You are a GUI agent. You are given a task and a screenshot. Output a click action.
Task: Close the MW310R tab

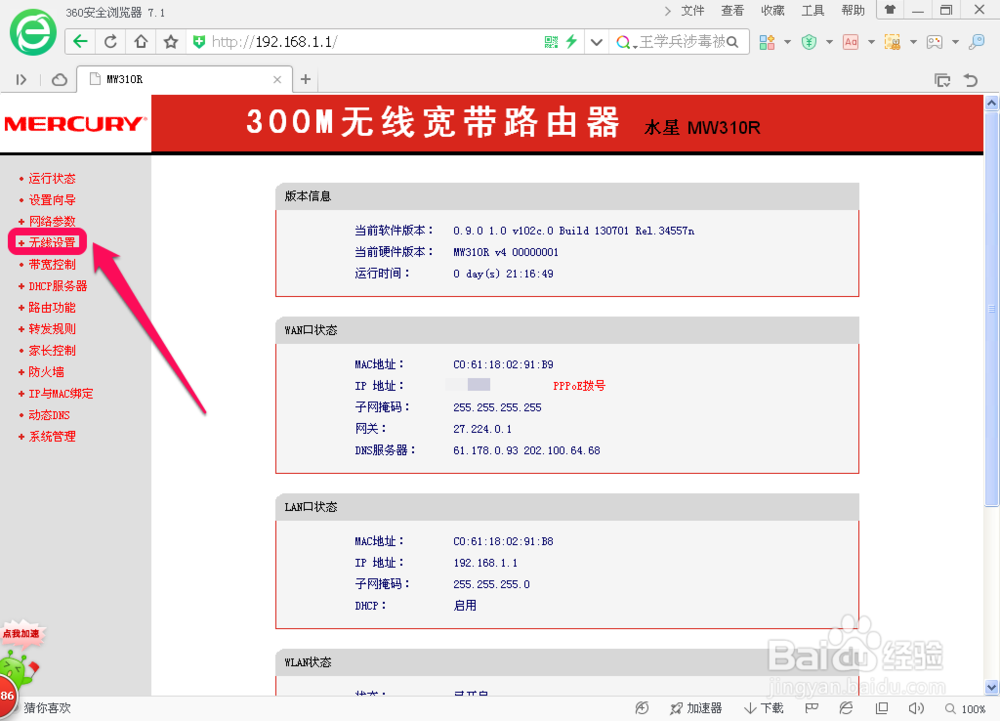(277, 80)
